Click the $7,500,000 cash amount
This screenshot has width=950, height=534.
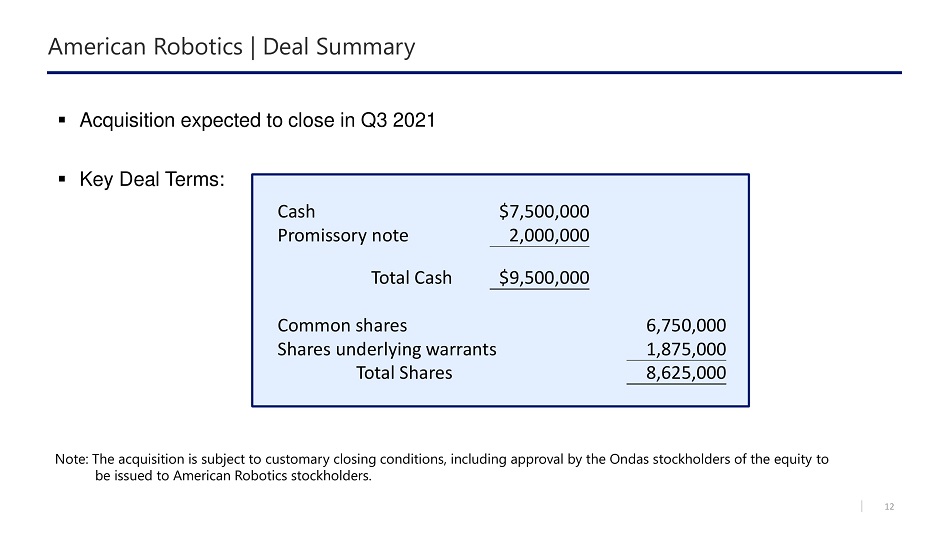(543, 212)
